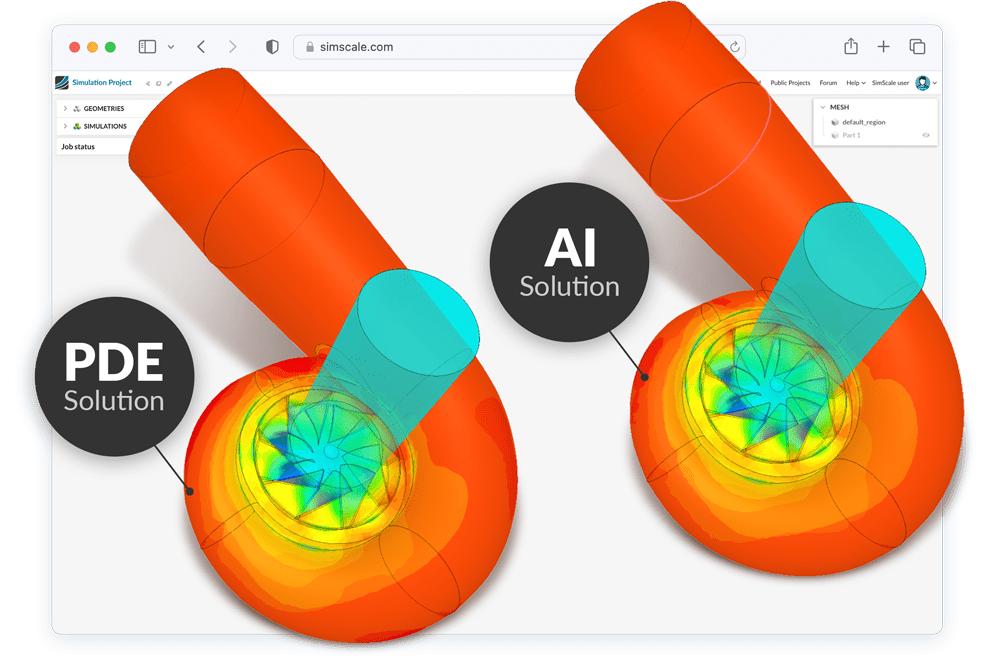The height and width of the screenshot is (660, 993).
Task: Open the Forum menu item
Action: 828,83
